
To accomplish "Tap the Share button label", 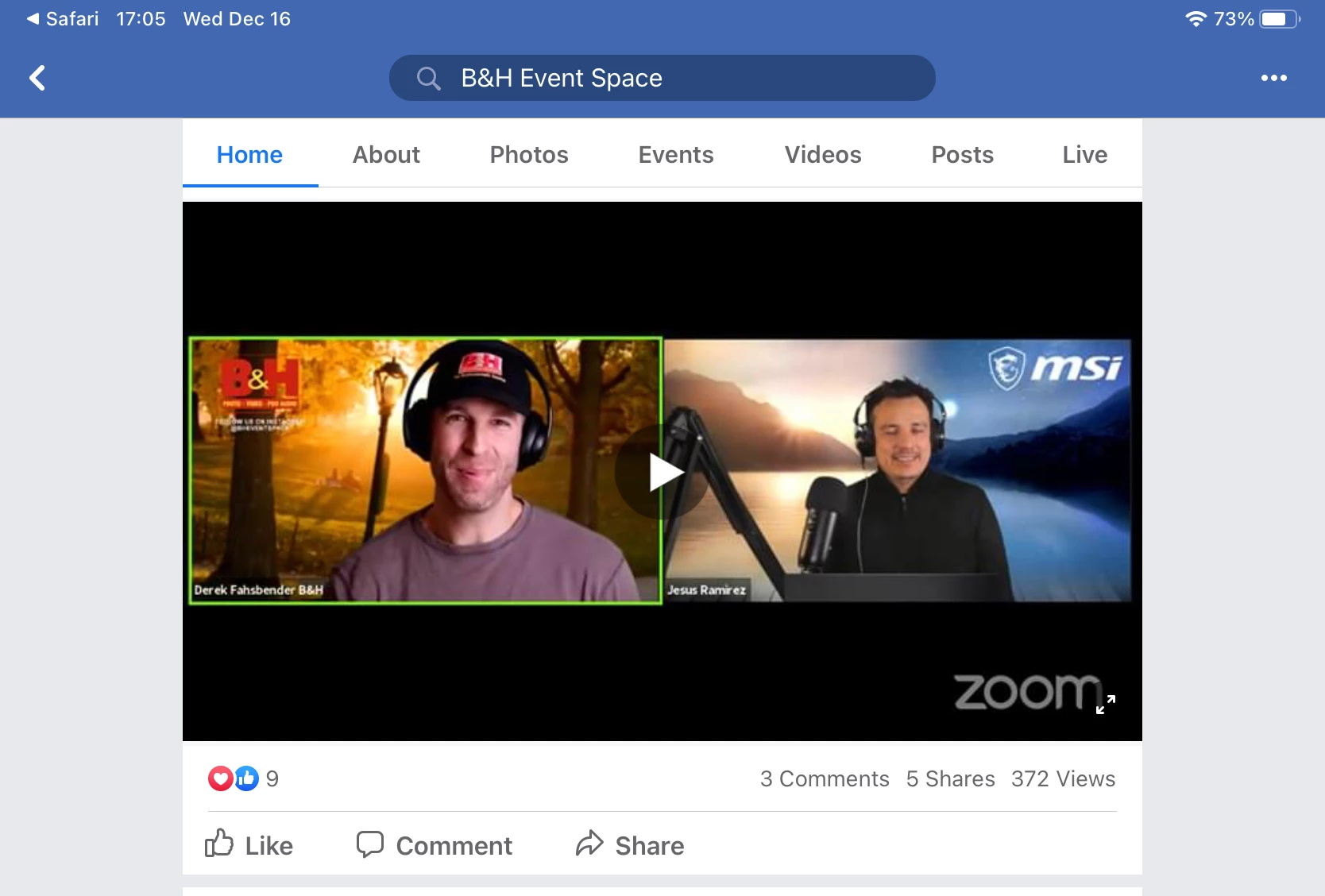I will point(649,845).
